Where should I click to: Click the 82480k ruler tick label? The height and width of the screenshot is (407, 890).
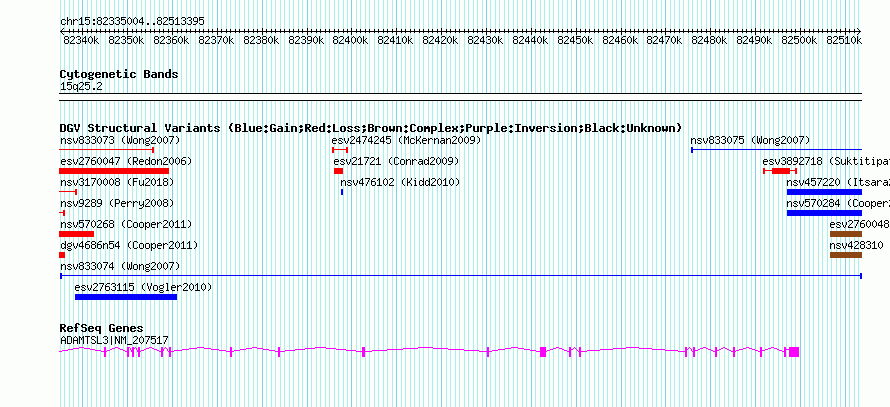pyautogui.click(x=710, y=40)
